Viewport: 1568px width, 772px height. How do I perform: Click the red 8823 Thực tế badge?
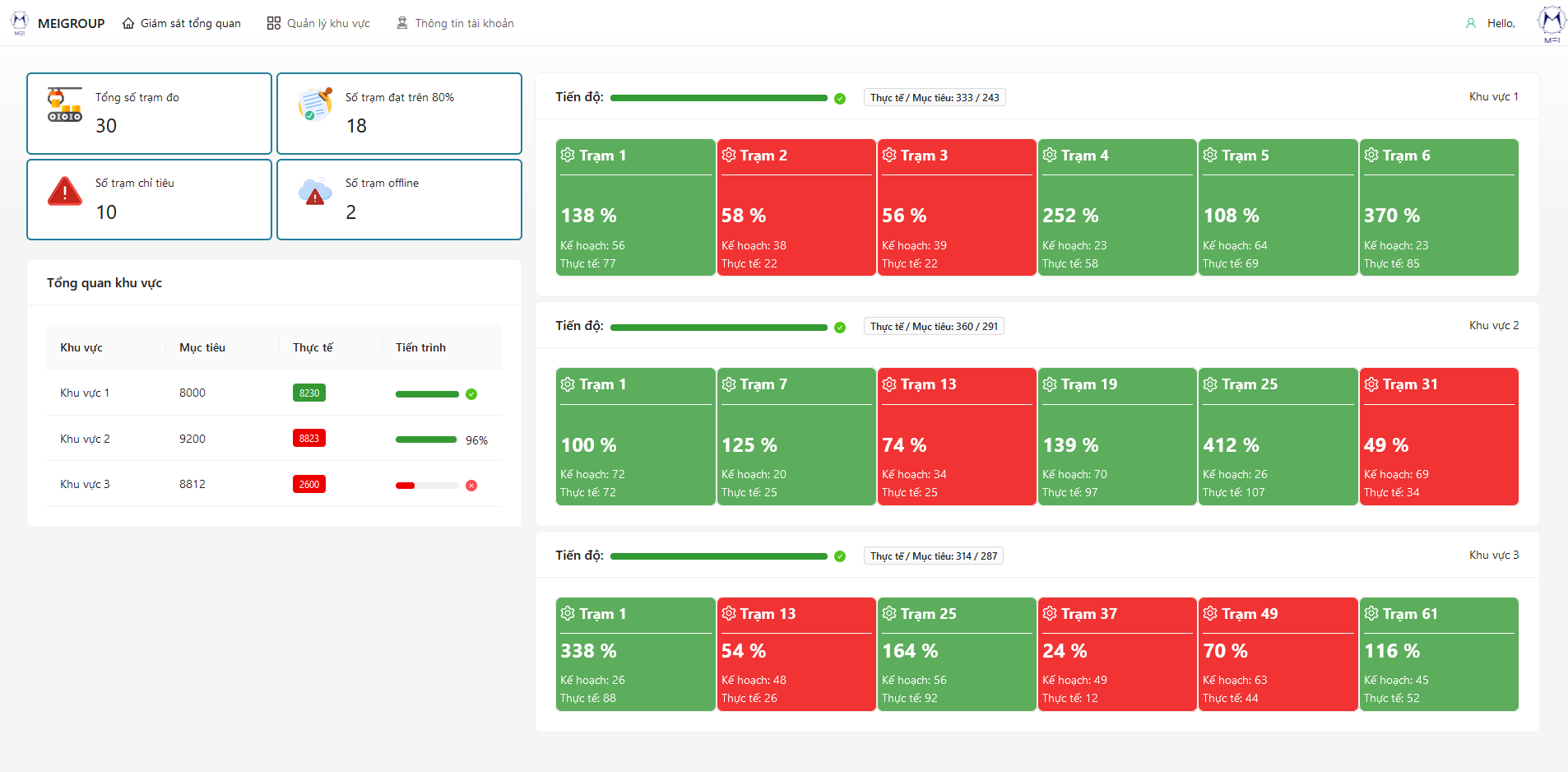click(x=309, y=438)
